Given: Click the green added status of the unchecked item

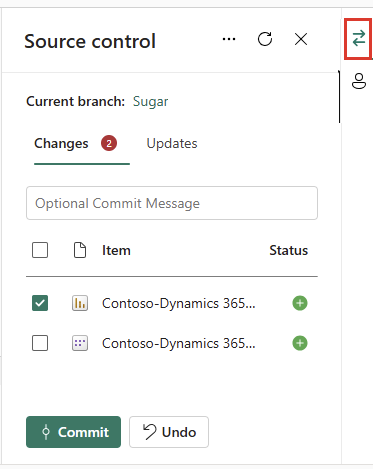Looking at the screenshot, I should (x=300, y=343).
